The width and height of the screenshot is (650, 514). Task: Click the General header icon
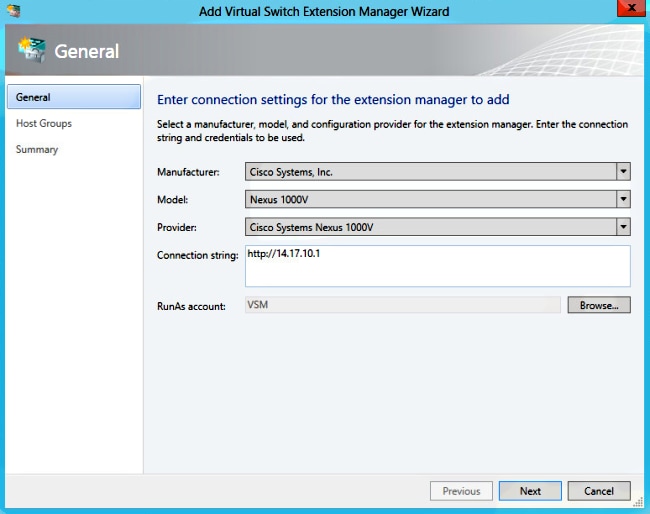(32, 50)
